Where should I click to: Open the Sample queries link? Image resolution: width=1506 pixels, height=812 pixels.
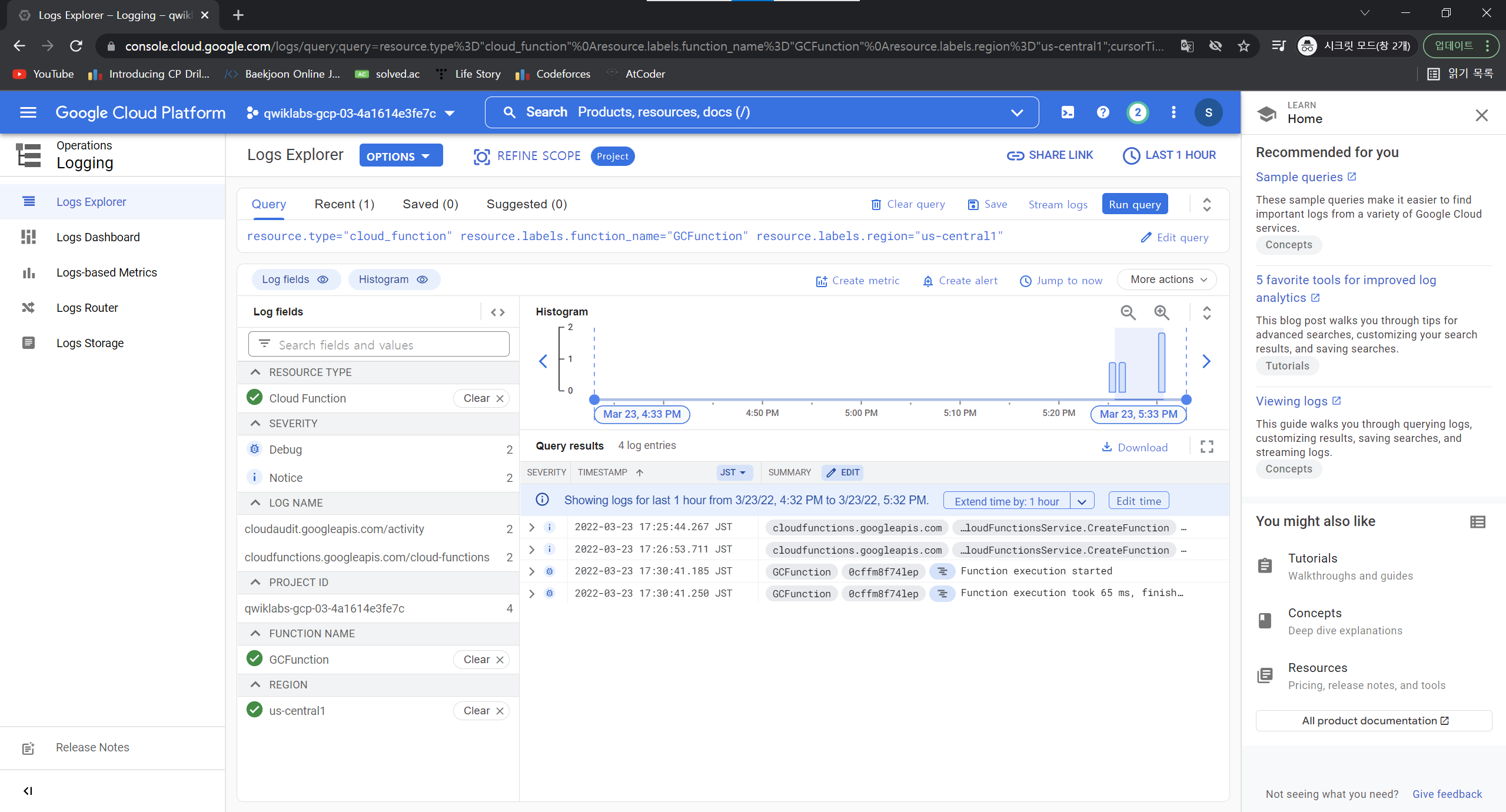[1299, 177]
